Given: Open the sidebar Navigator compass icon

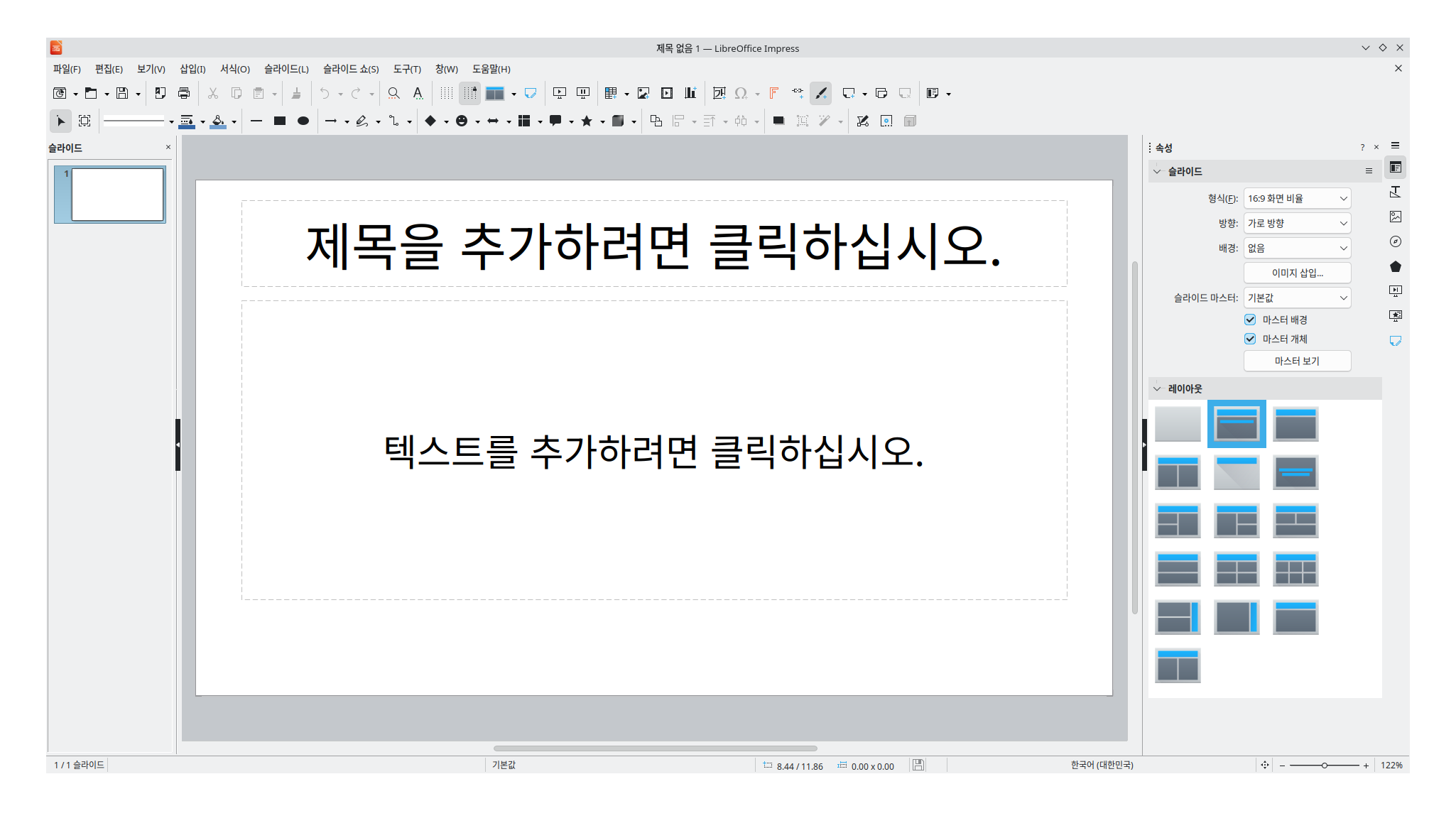Looking at the screenshot, I should pyautogui.click(x=1396, y=241).
